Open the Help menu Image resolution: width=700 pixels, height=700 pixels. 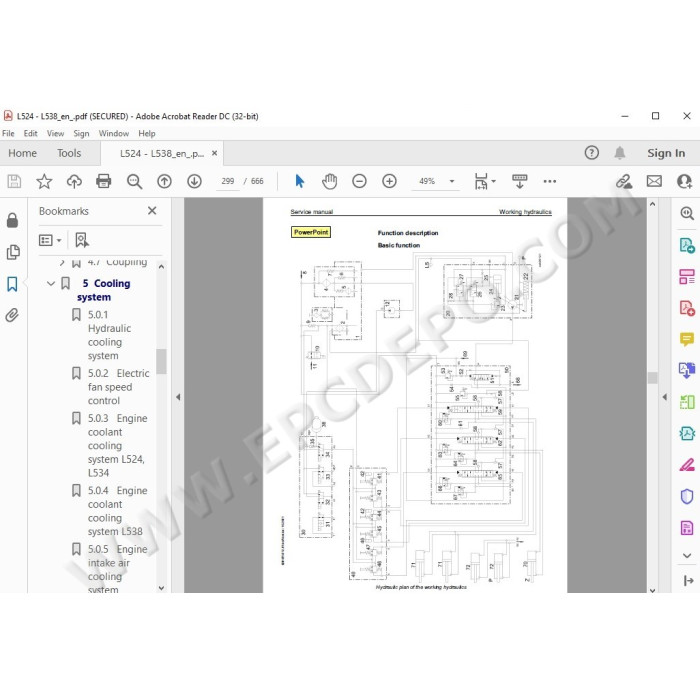[147, 133]
